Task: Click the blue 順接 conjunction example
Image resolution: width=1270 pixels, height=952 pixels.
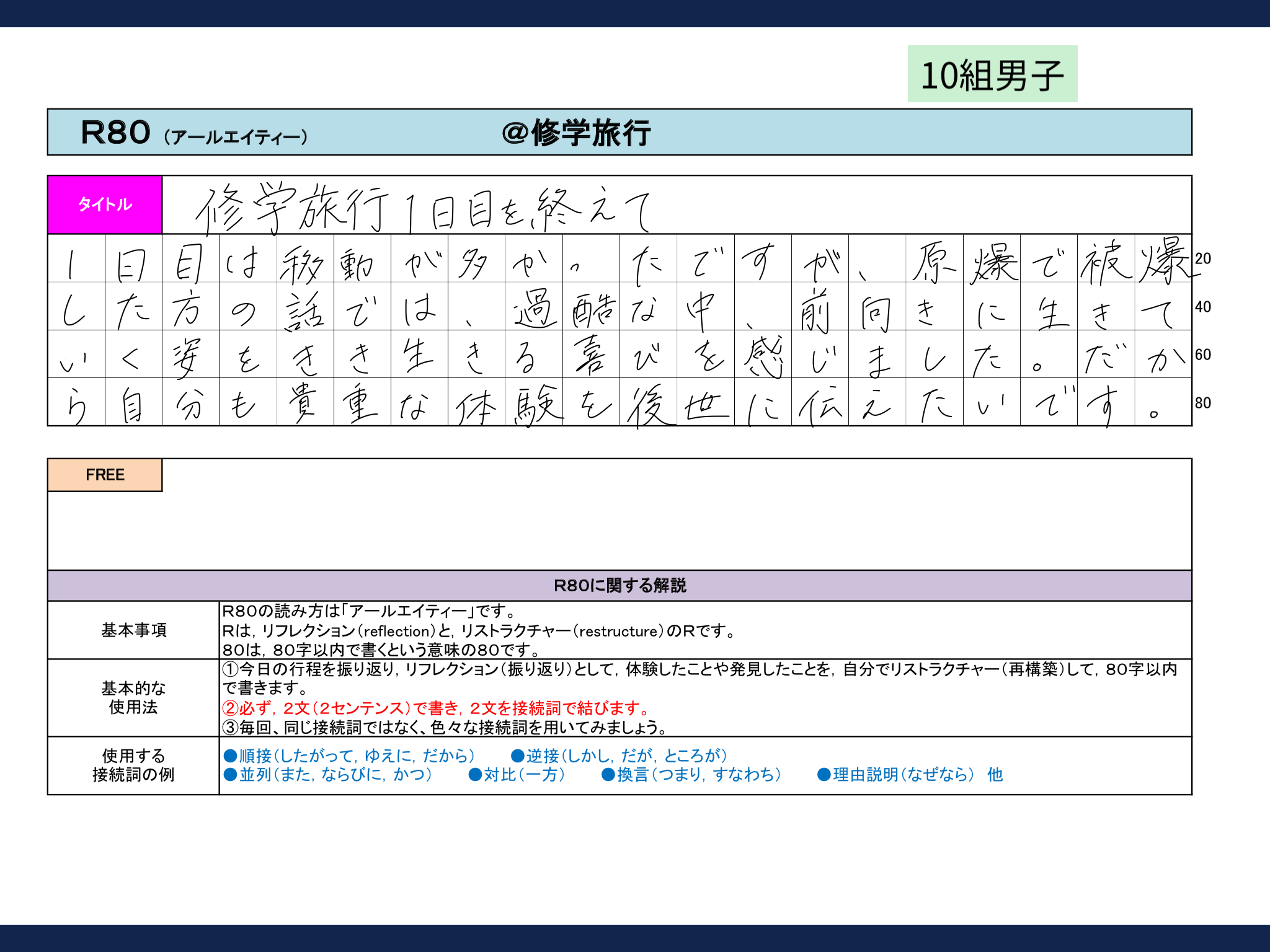Action: (x=350, y=756)
